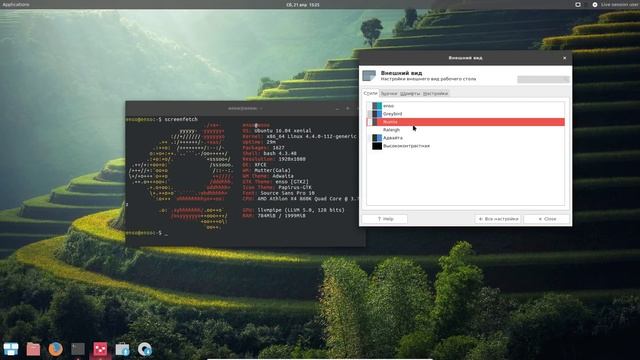Close the Appearance dialog with title bar X
This screenshot has width=640, height=360.
click(564, 58)
